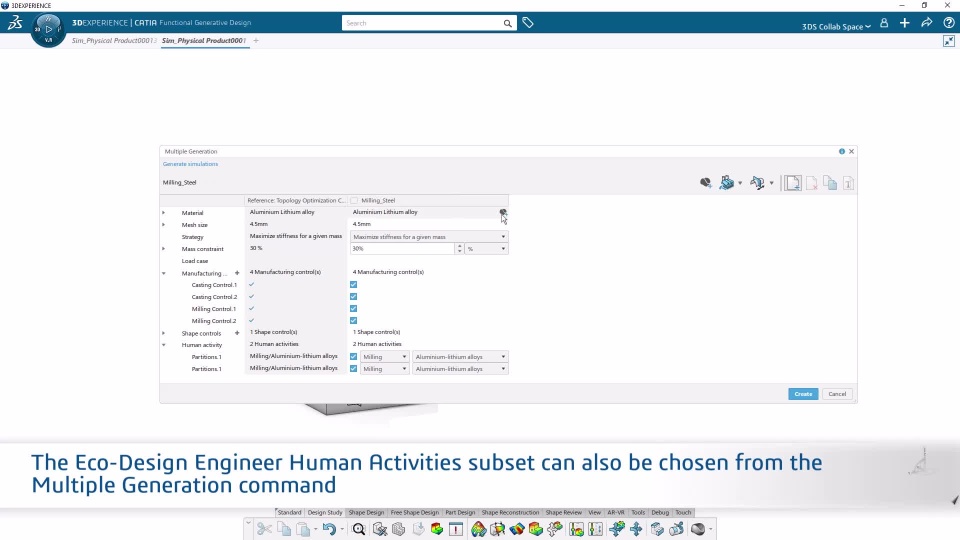Open the user profile icon
Image resolution: width=960 pixels, height=540 pixels.
[884, 23]
